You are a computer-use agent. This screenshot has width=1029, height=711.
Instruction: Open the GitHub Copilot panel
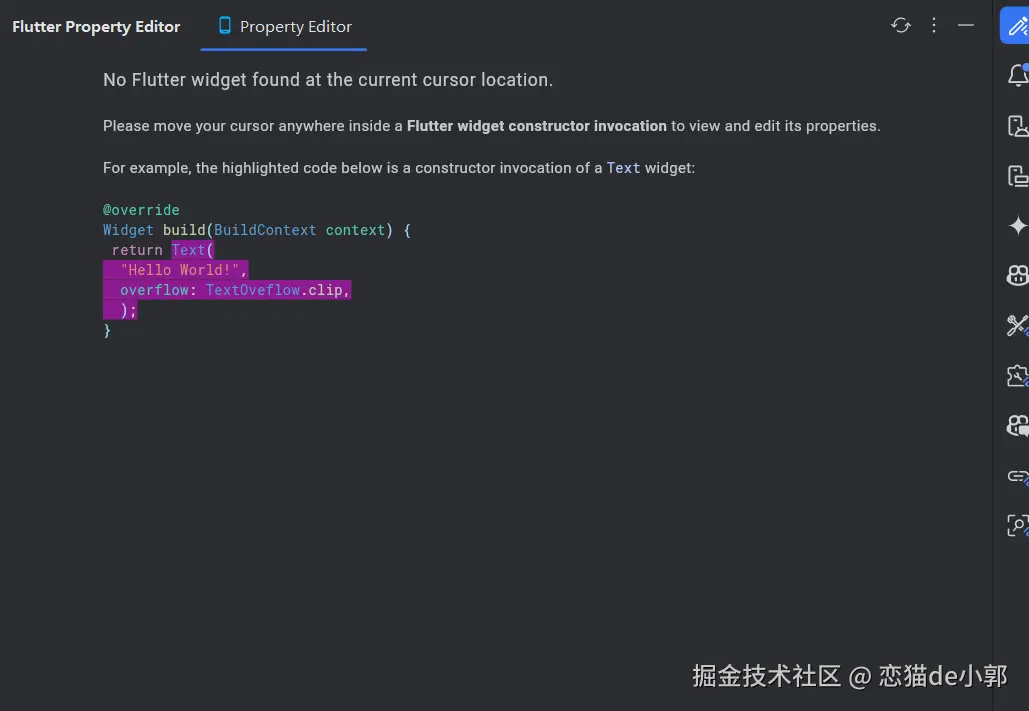click(x=1017, y=276)
